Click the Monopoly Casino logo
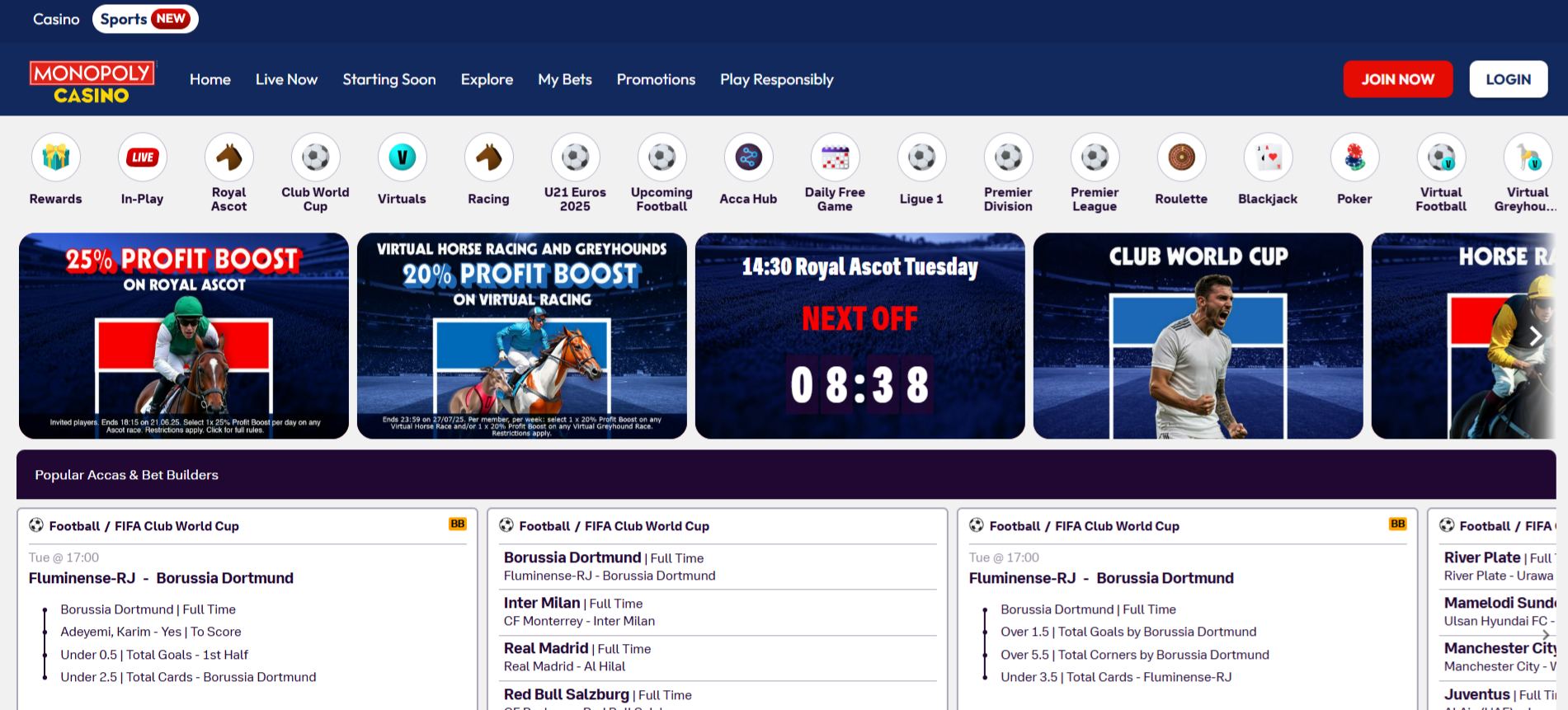Image resolution: width=1568 pixels, height=710 pixels. (92, 82)
